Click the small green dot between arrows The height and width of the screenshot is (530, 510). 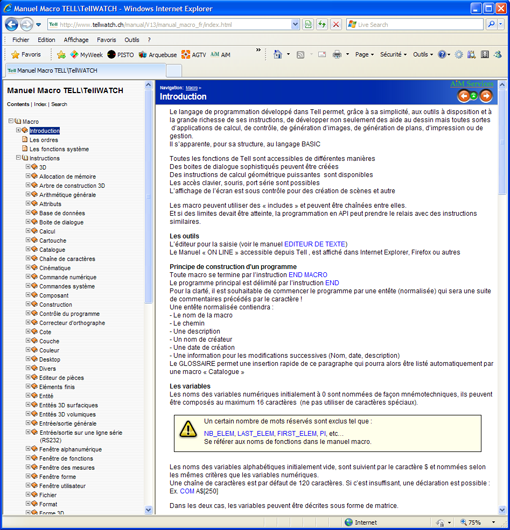pos(474,96)
